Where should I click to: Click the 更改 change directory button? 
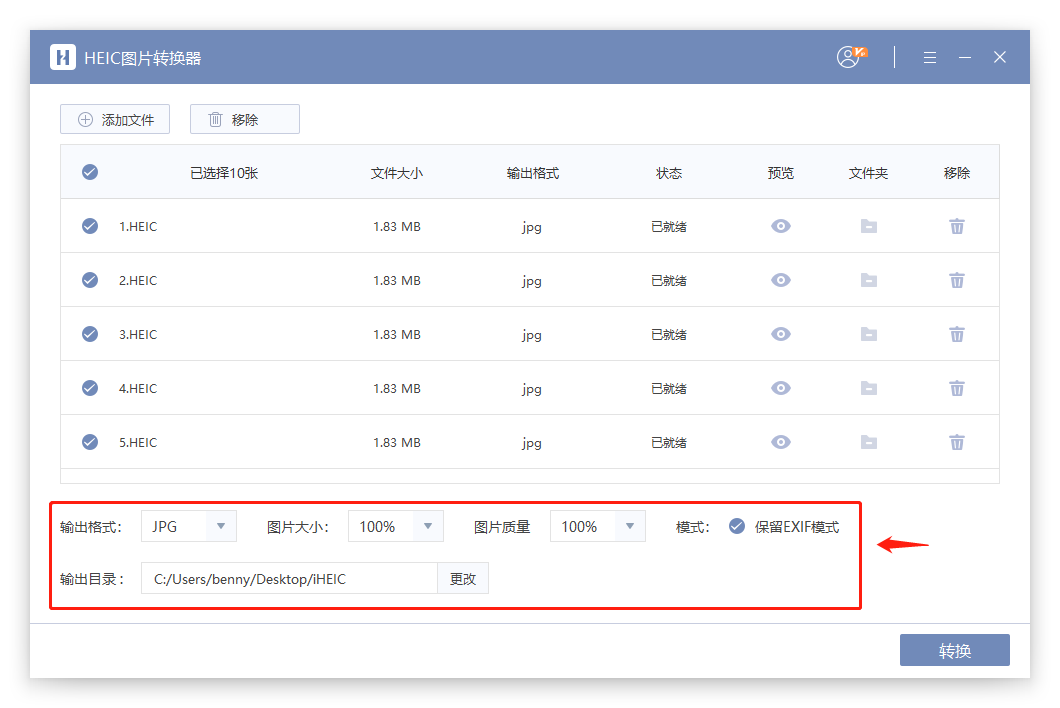463,578
